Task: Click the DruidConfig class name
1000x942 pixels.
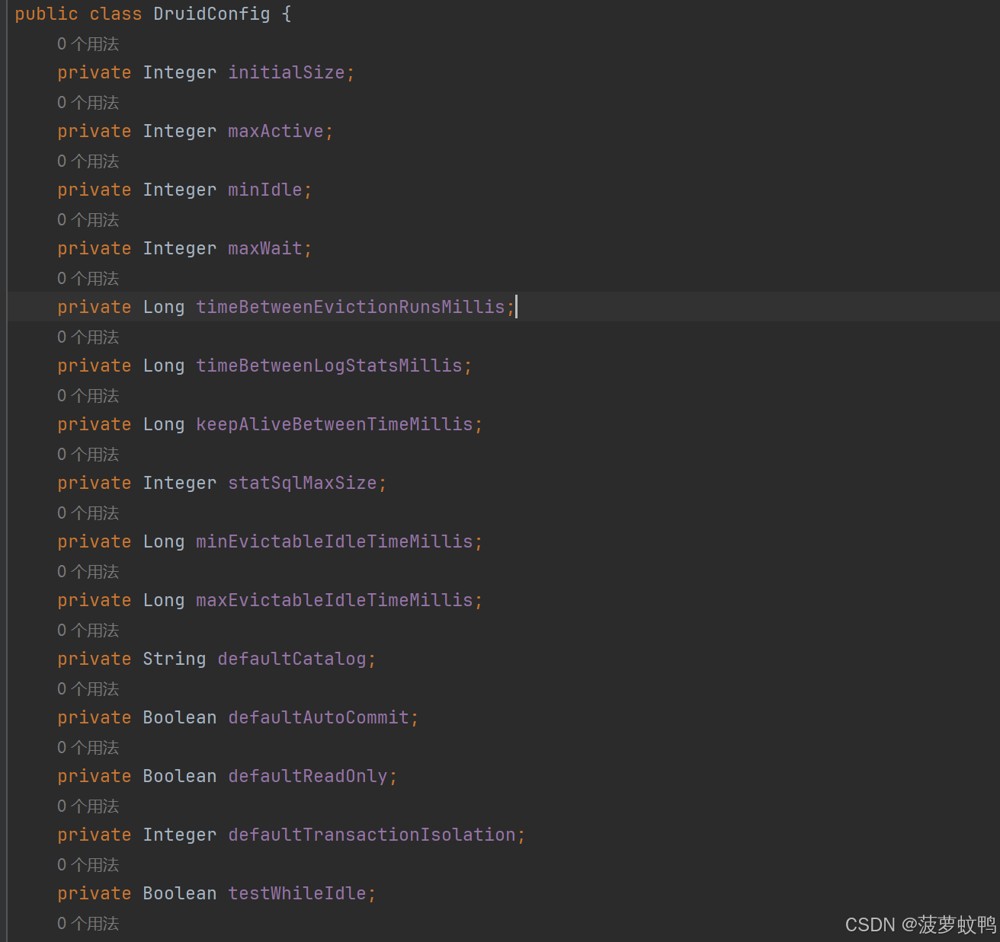Action: coord(212,14)
